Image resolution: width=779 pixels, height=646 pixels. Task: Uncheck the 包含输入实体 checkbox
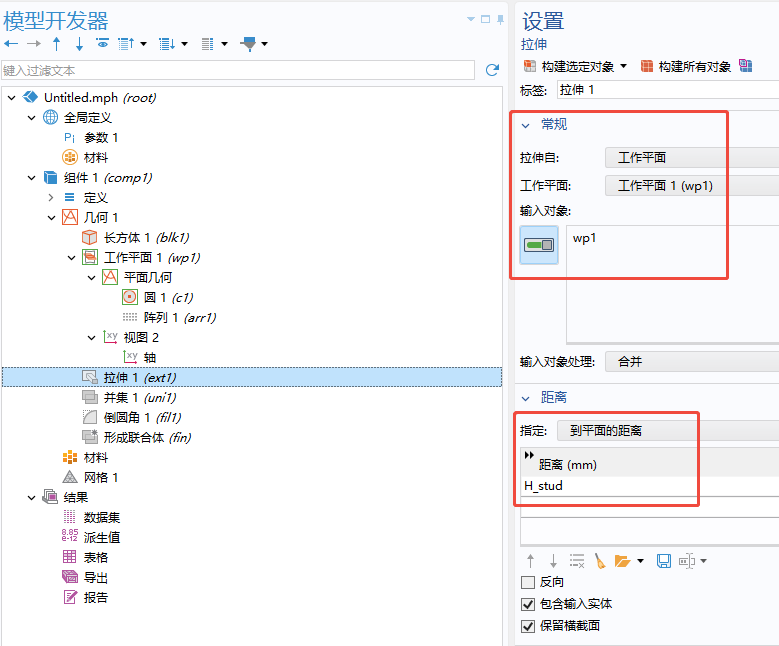[528, 604]
